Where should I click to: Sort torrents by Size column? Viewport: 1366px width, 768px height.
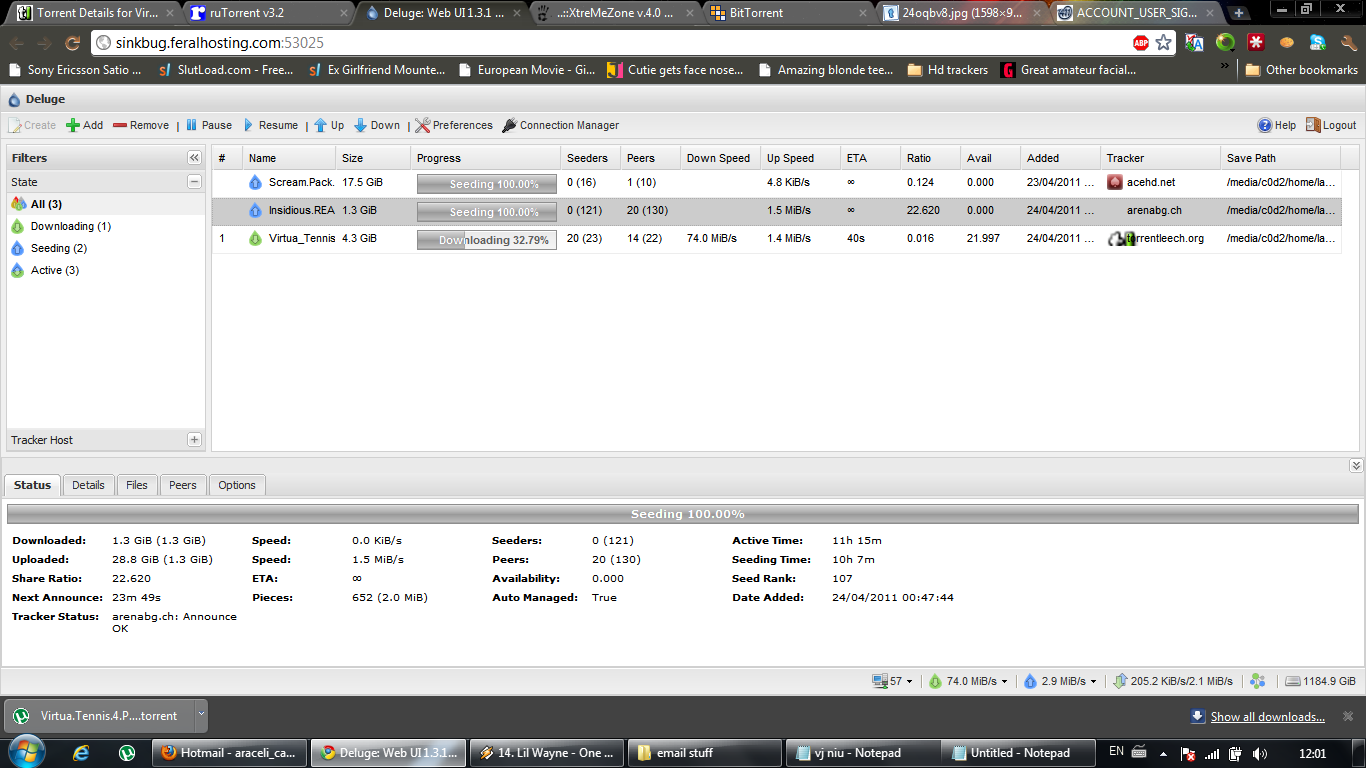pos(373,158)
